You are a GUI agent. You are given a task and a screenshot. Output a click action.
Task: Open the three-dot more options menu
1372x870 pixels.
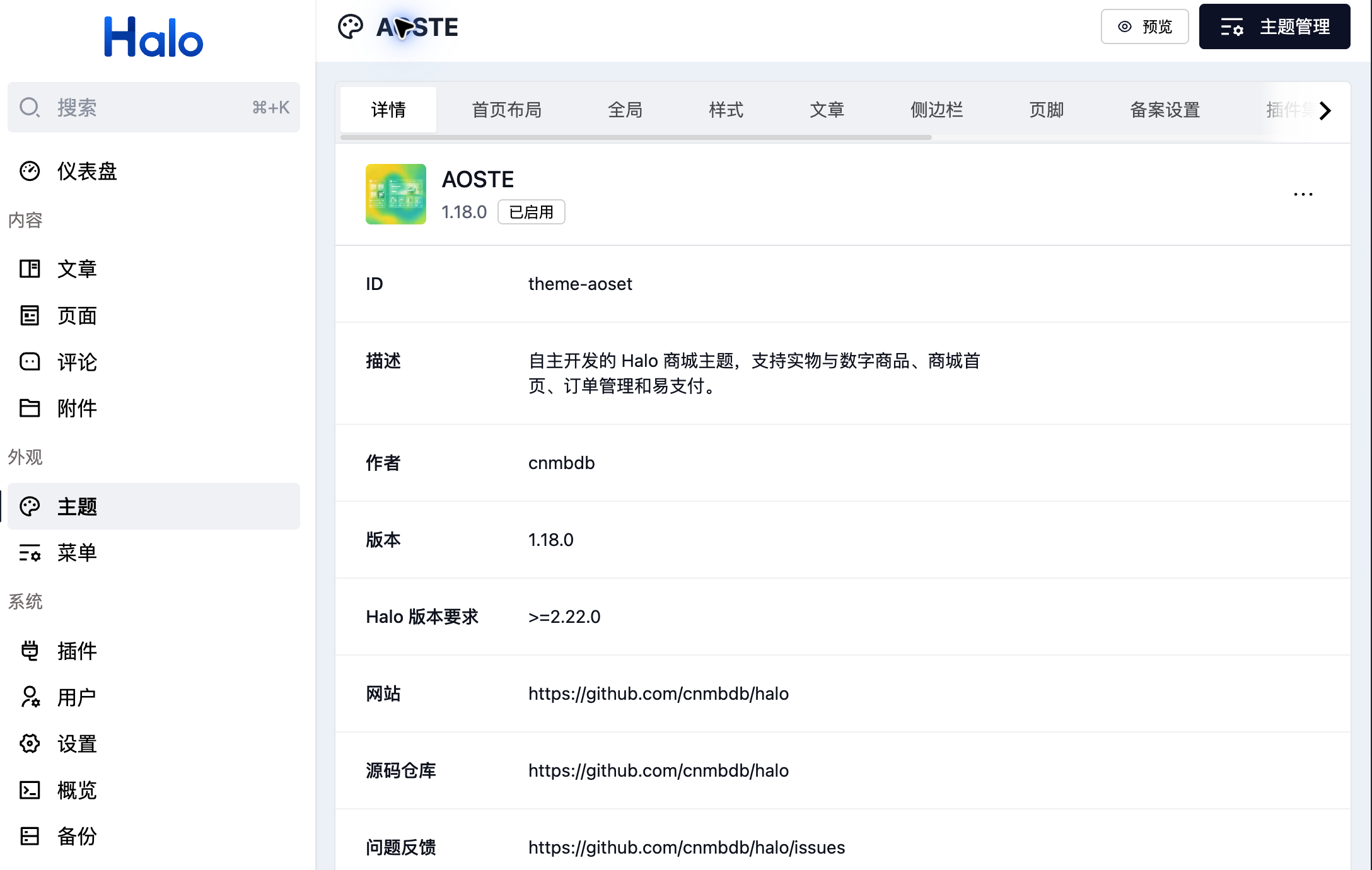(1303, 194)
